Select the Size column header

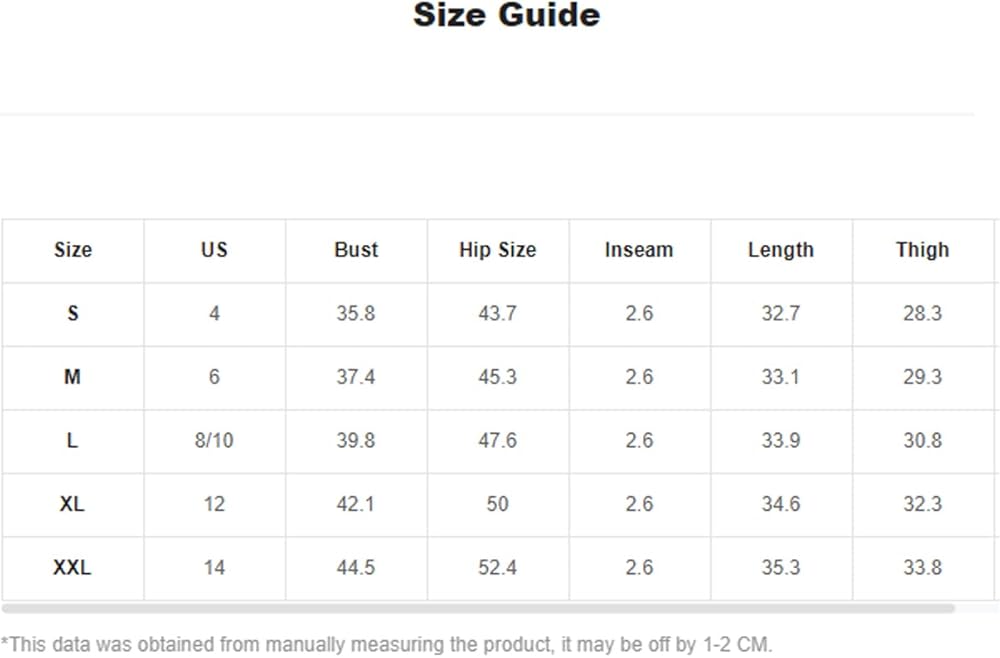click(x=72, y=250)
